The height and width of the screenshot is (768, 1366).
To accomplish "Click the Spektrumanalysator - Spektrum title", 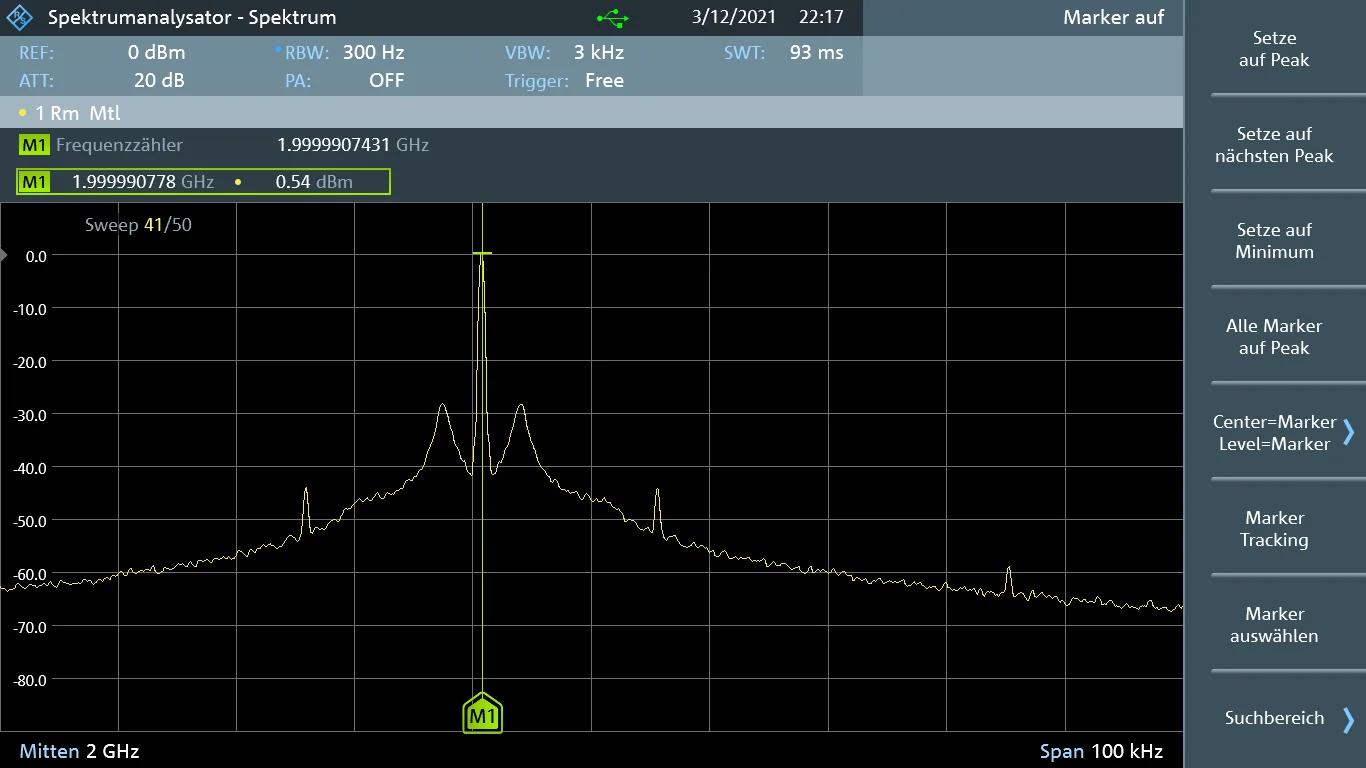I will [192, 18].
